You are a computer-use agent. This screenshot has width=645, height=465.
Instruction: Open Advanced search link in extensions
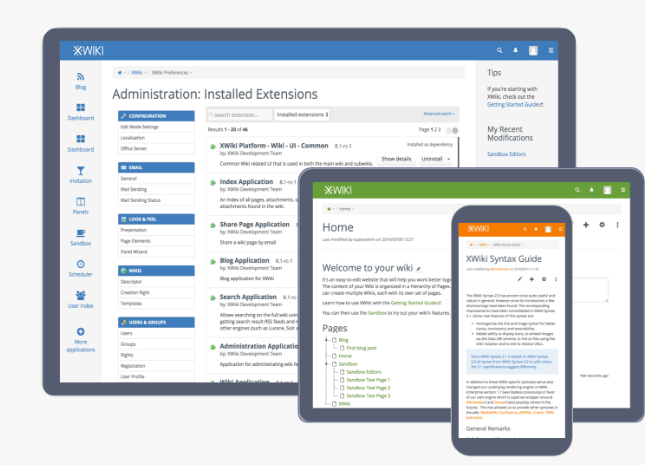(x=439, y=114)
